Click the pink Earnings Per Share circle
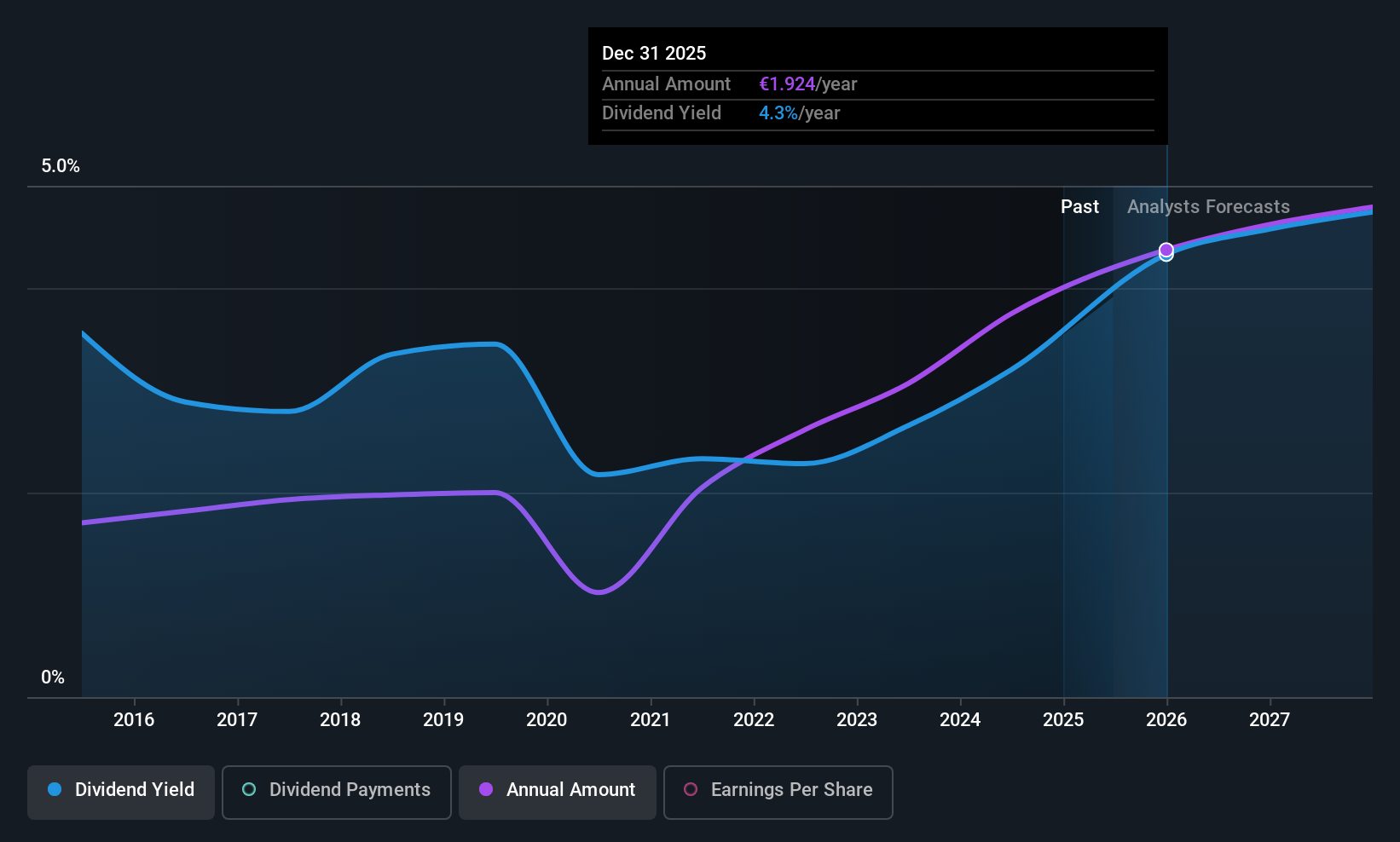The image size is (1400, 842). pos(691,789)
